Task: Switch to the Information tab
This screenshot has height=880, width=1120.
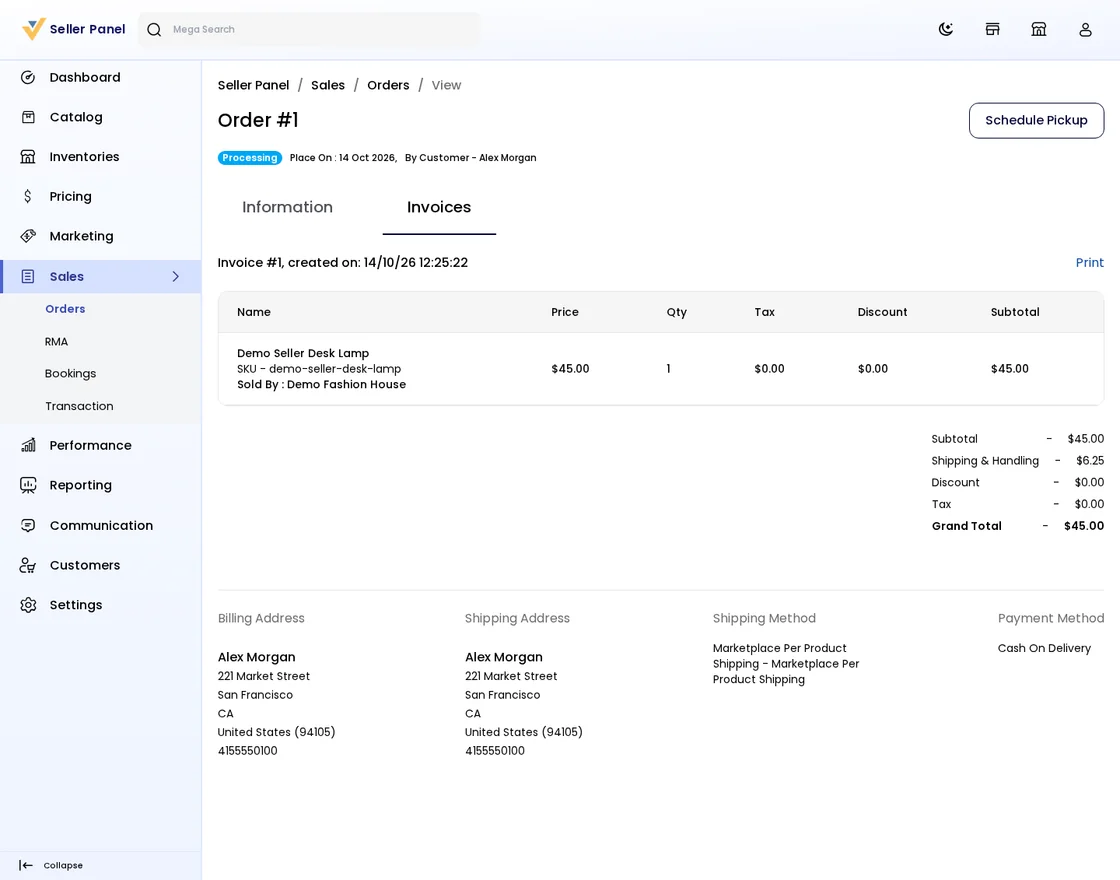Action: [x=287, y=207]
